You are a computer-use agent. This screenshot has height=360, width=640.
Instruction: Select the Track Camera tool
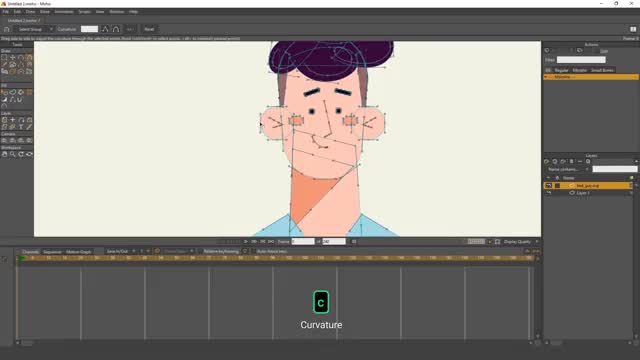coord(4,140)
